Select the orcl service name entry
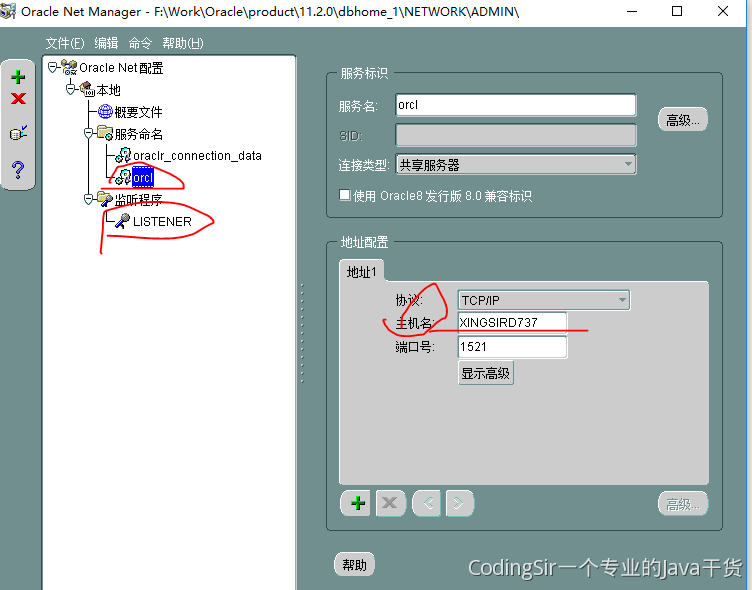Screen dimensions: 752x590 [x=143, y=177]
